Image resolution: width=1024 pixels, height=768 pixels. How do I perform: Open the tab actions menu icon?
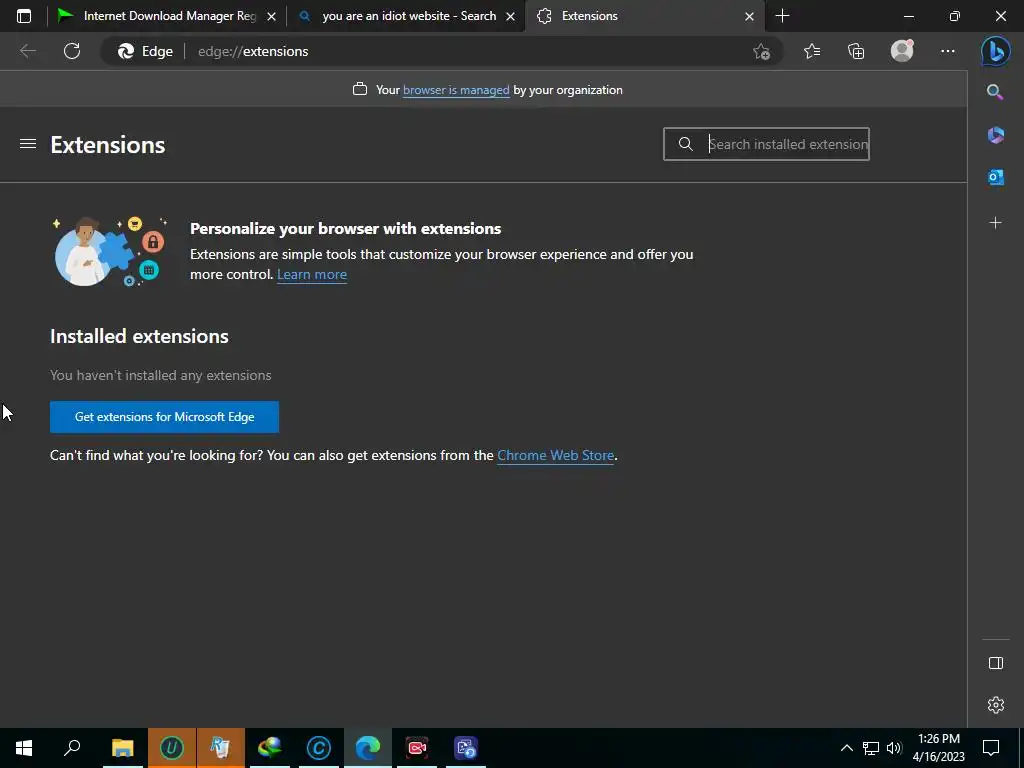(24, 16)
